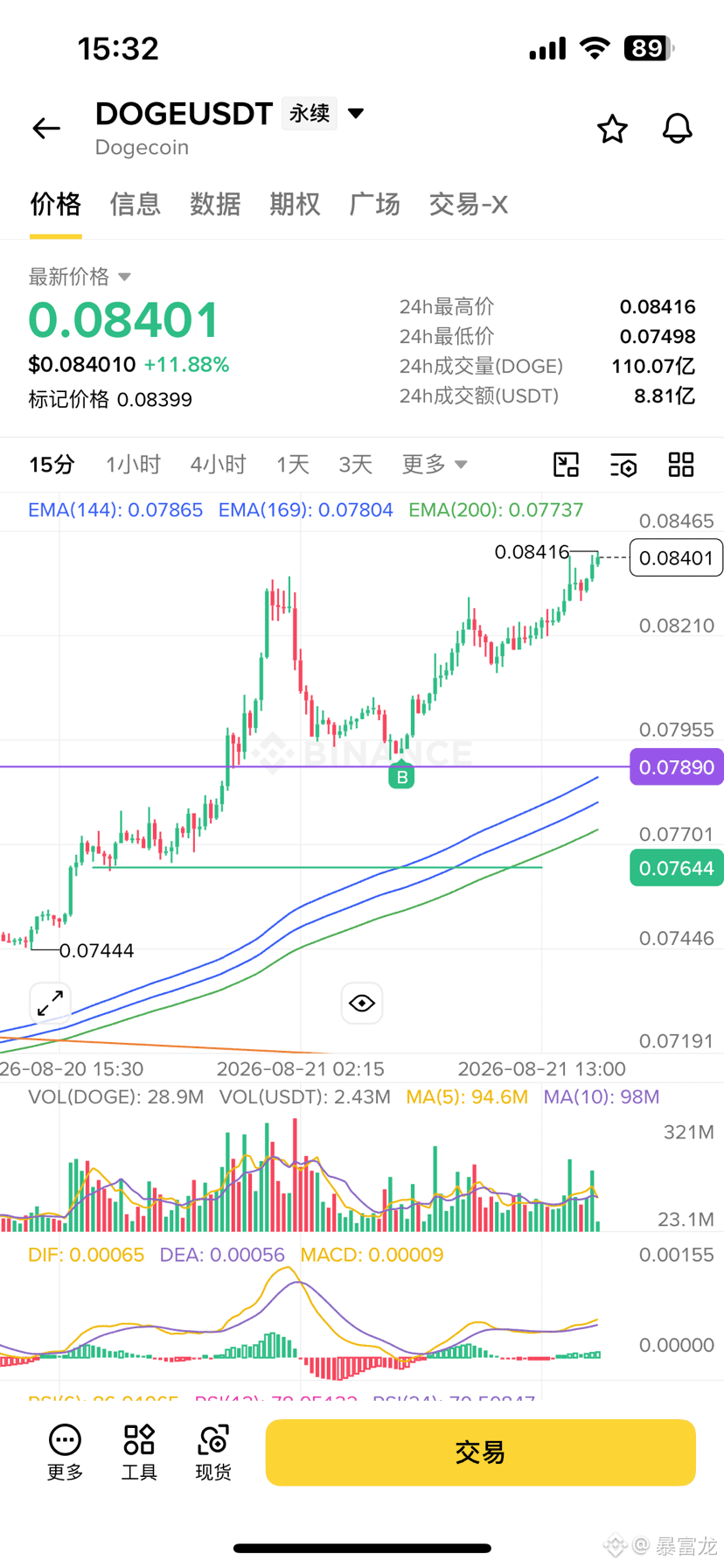Screen dimensions: 724x1568
Task: Tap the MA(10): 98M volume label
Action: [x=602, y=1097]
